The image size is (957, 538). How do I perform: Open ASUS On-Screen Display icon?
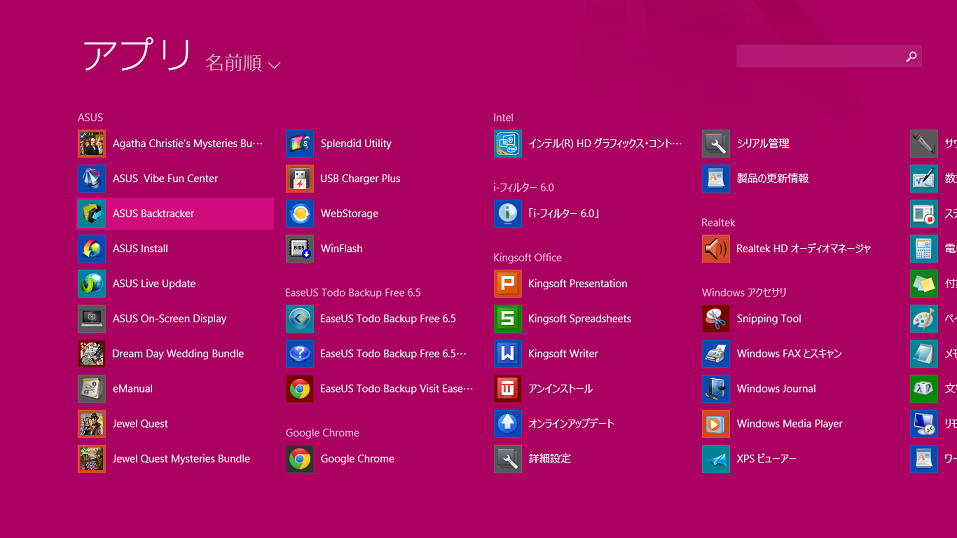(92, 319)
